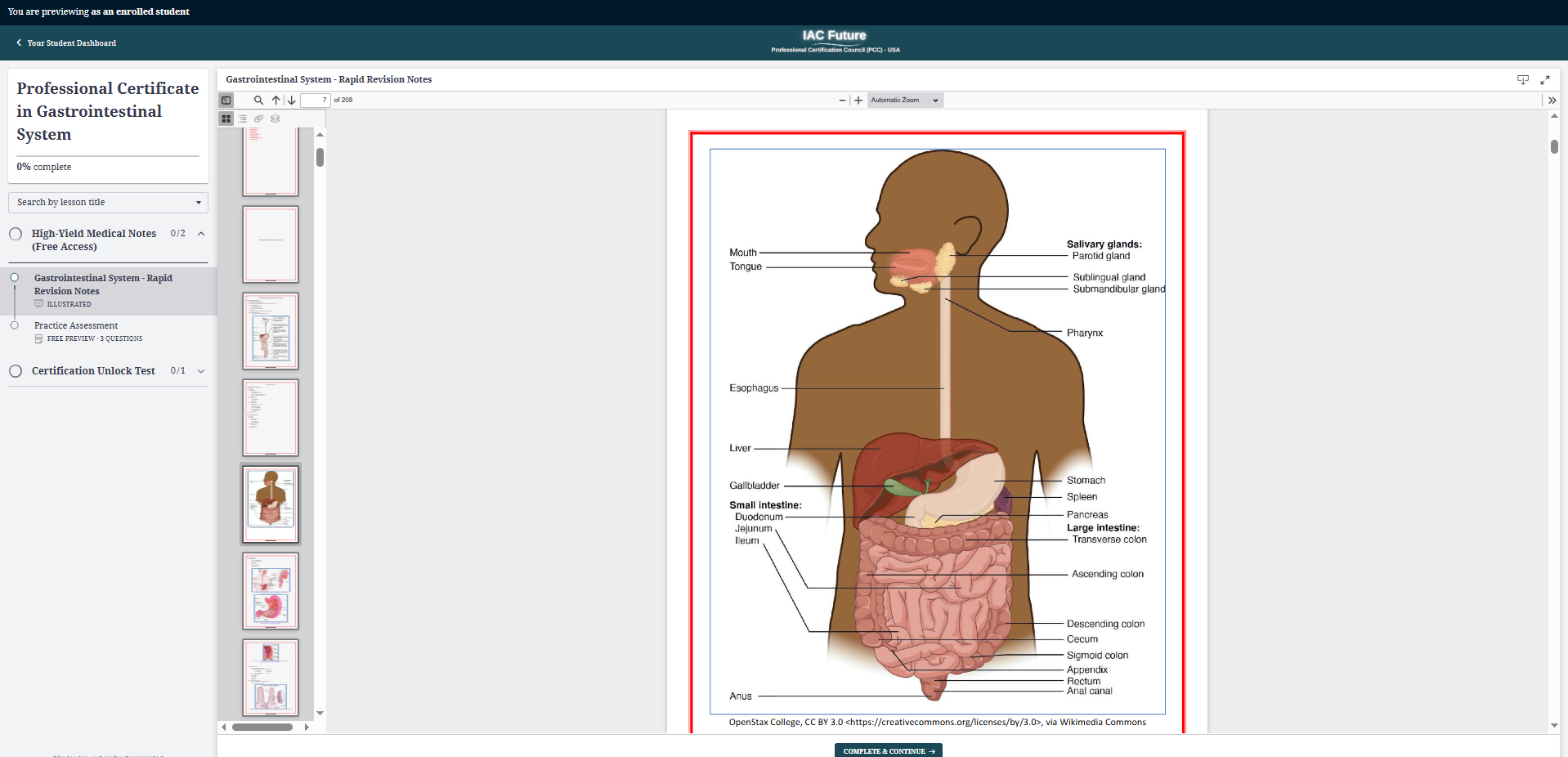This screenshot has height=757, width=1568.
Task: Mark High-Yield Medical Notes section circle
Action: (x=16, y=234)
